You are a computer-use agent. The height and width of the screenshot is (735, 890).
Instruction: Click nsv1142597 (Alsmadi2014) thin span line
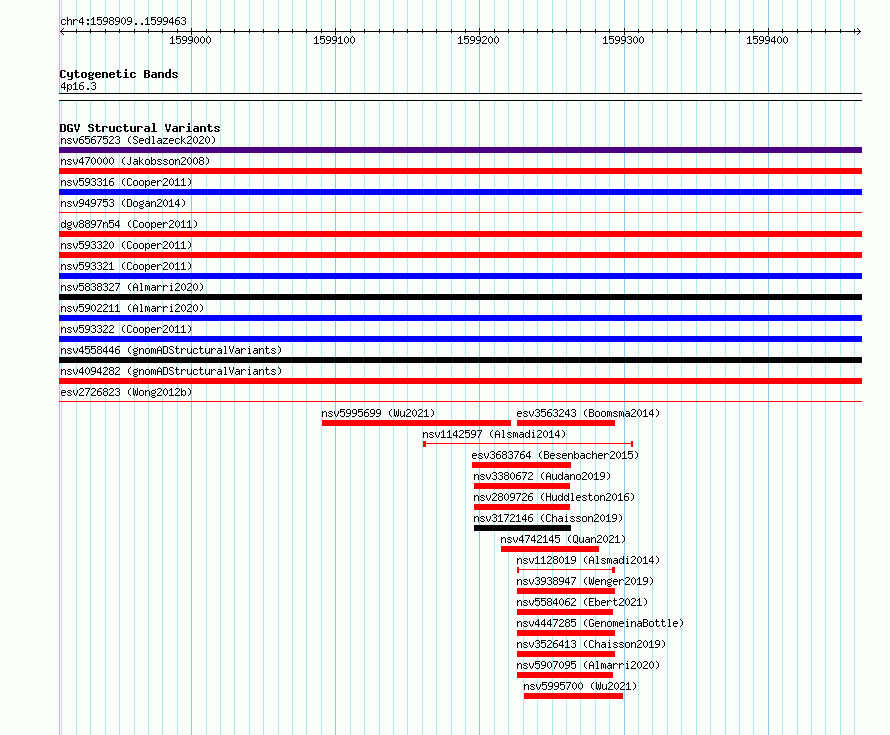pyautogui.click(x=528, y=444)
